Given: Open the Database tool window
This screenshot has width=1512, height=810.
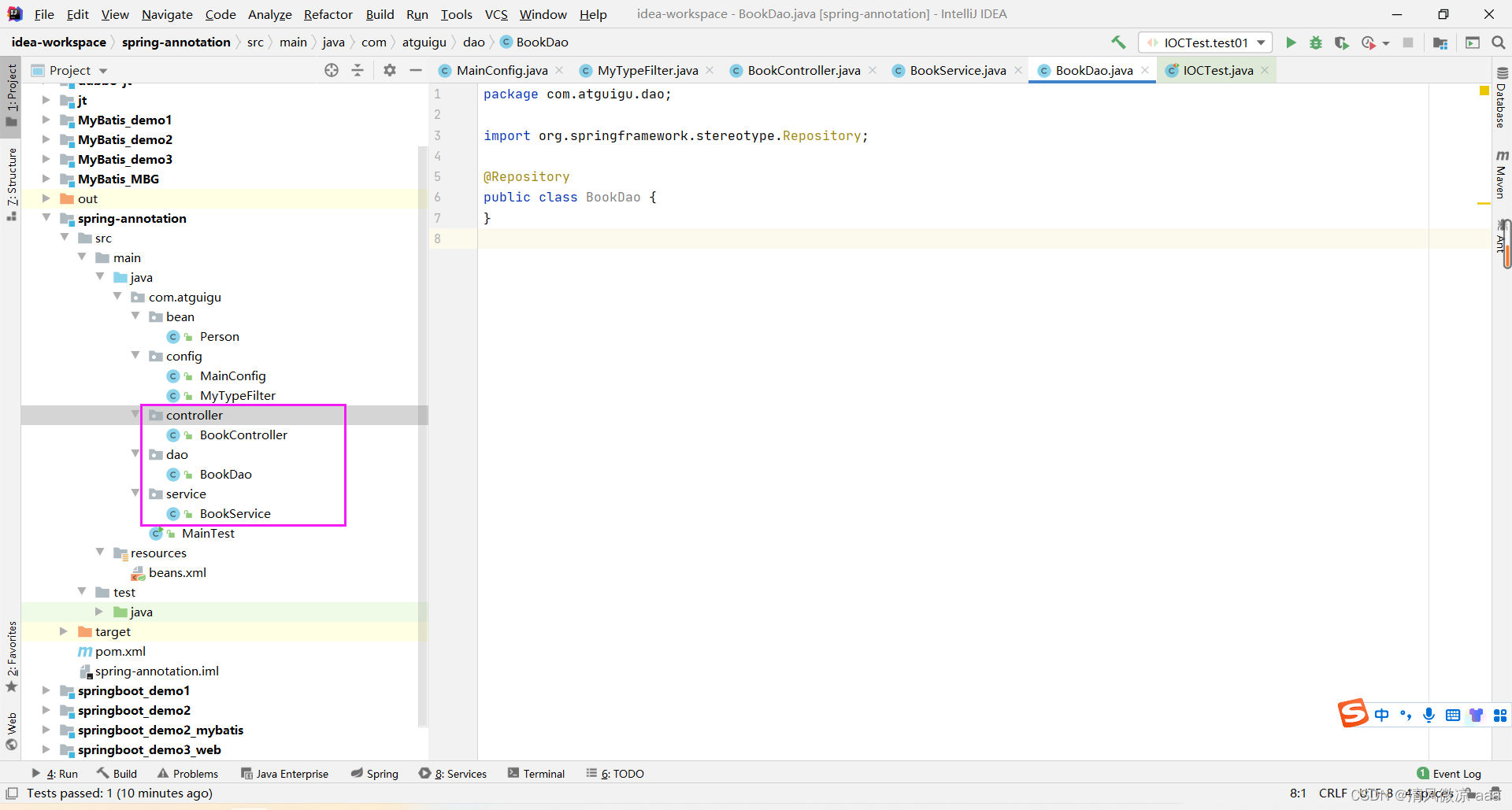Looking at the screenshot, I should click(x=1501, y=98).
